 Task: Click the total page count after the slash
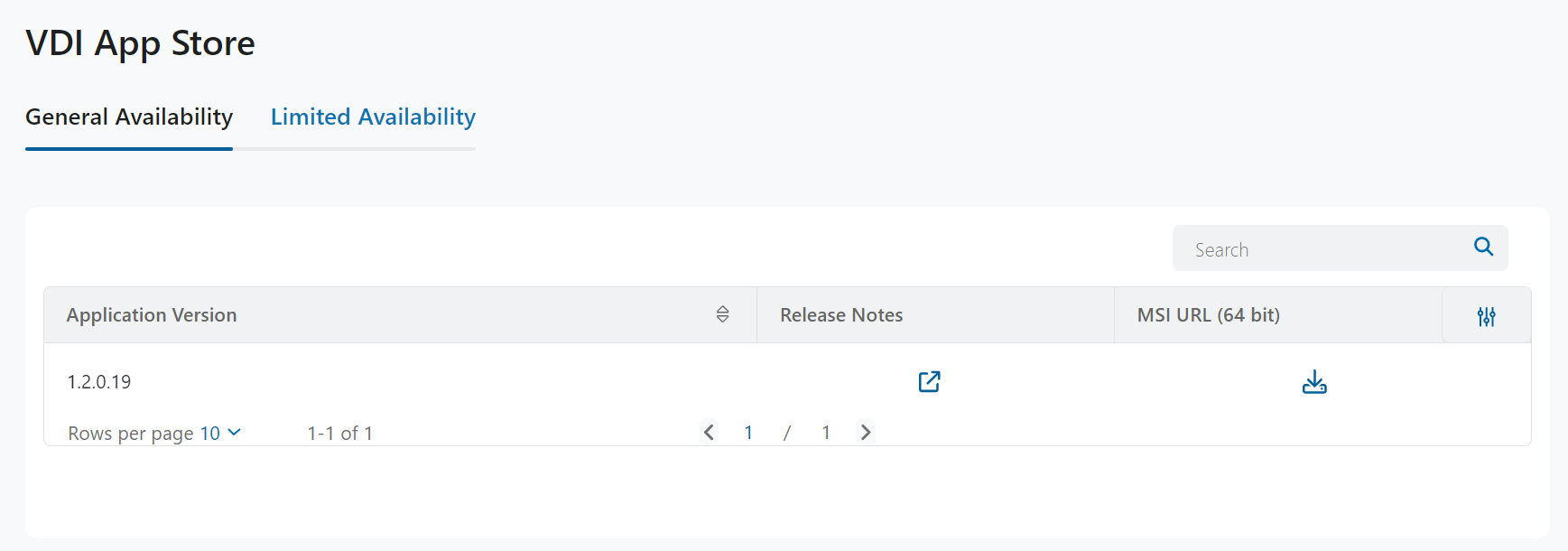(825, 433)
